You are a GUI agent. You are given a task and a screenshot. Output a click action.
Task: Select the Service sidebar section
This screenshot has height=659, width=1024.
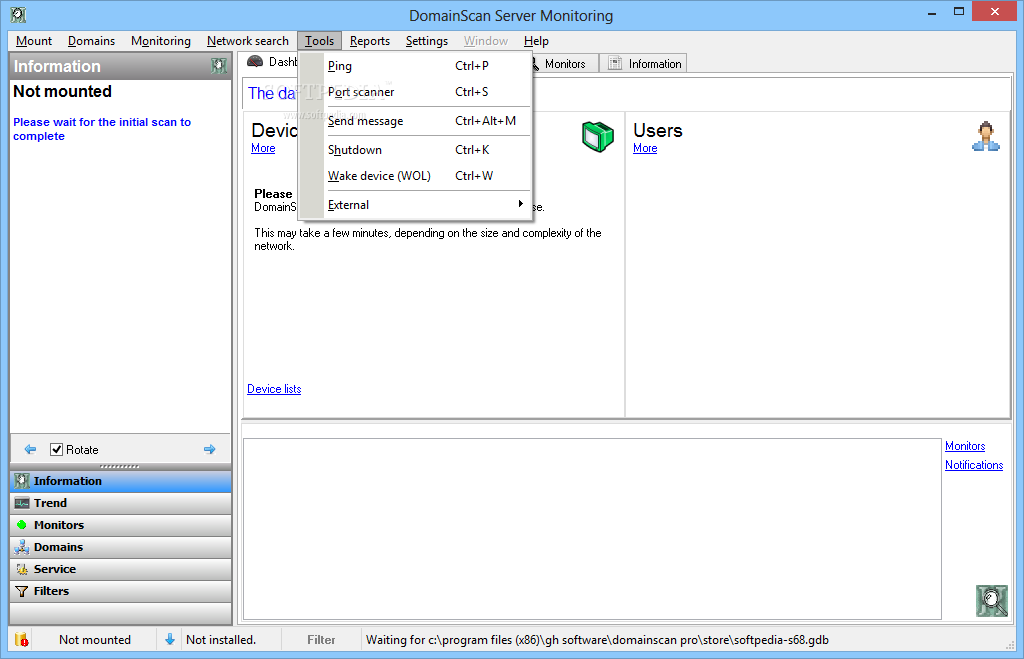click(121, 569)
